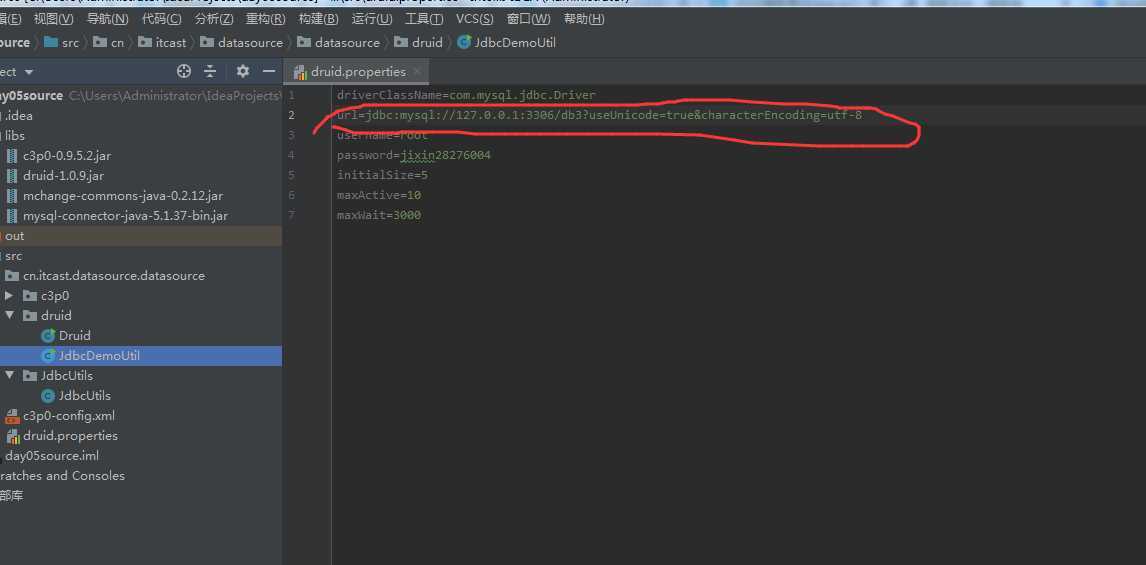Click the initialSize=5 line
The height and width of the screenshot is (565, 1146).
click(382, 175)
